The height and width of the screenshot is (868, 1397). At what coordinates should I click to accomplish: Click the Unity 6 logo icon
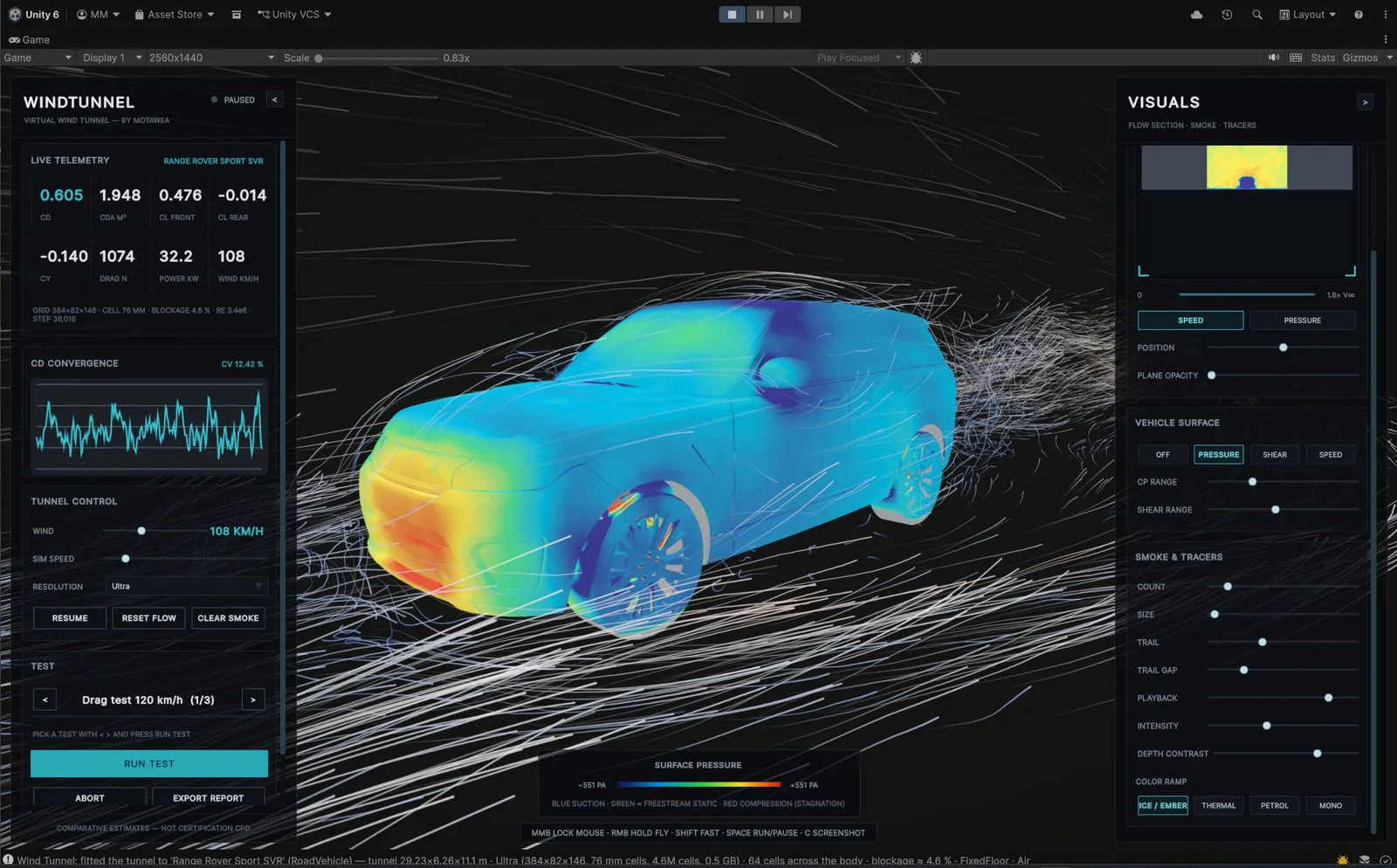(15, 14)
